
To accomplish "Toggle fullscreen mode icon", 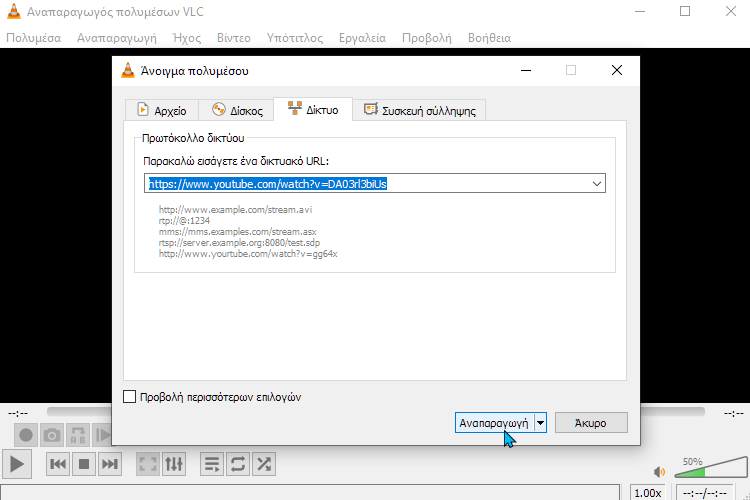I will (148, 464).
